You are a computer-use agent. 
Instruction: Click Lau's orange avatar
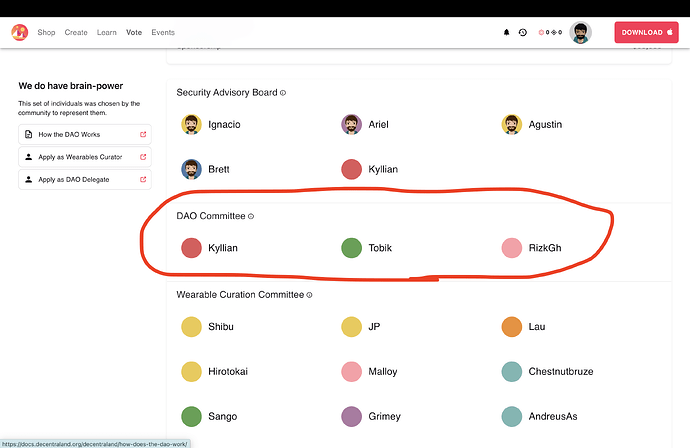pos(512,327)
